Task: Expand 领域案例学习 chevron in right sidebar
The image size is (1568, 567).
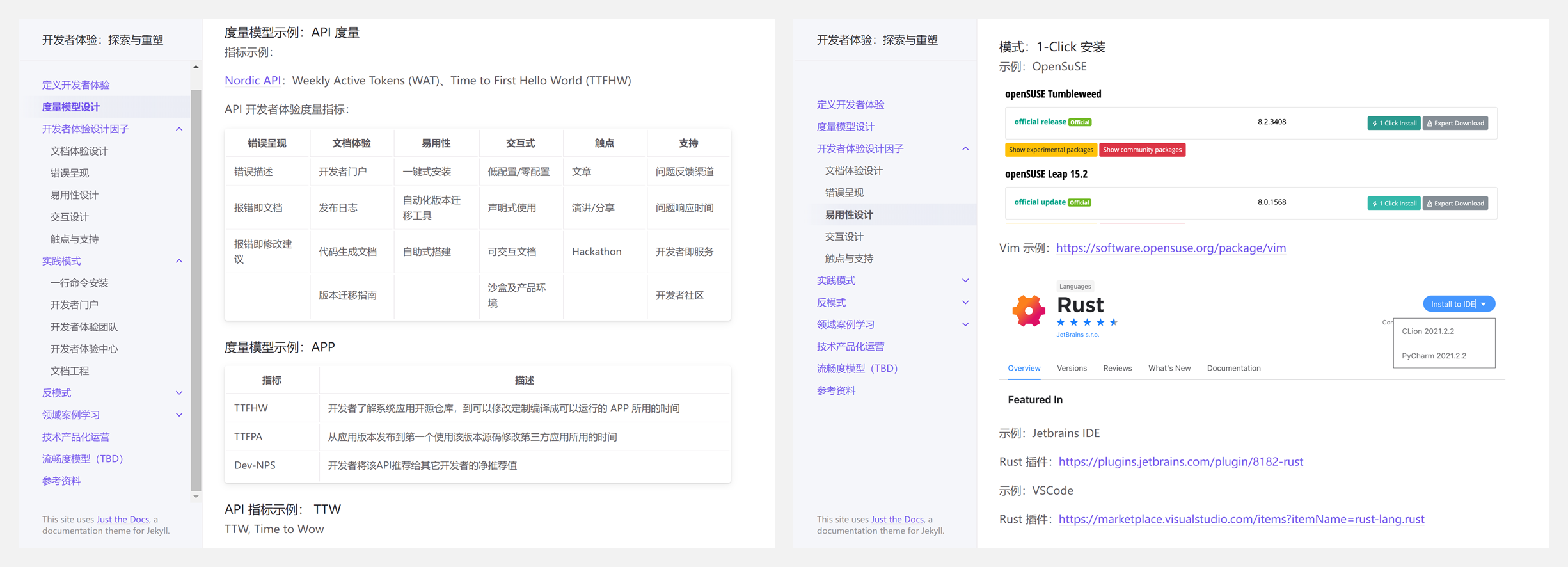Action: [965, 324]
